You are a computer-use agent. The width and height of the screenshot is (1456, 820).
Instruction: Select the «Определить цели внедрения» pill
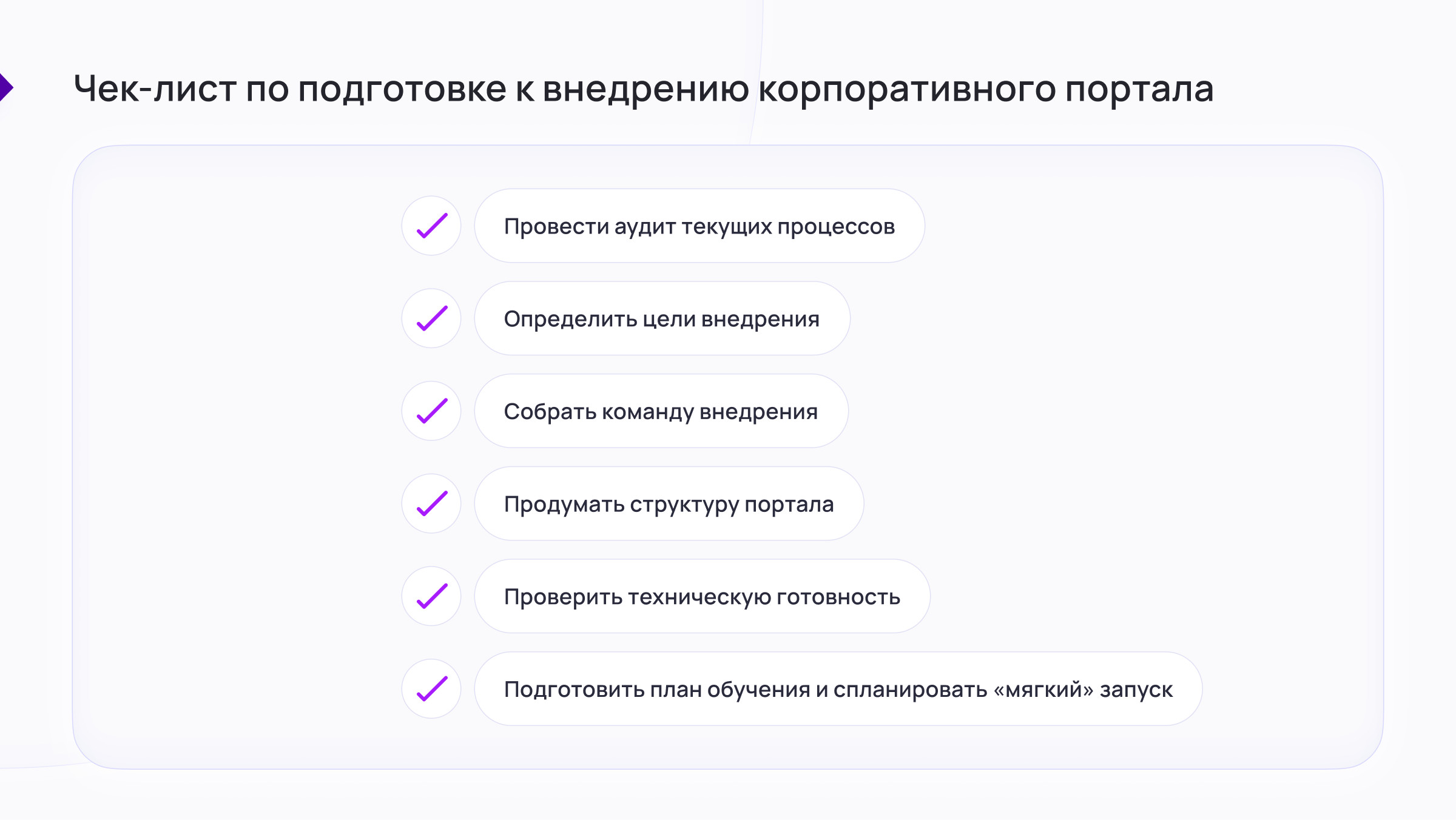pyautogui.click(x=661, y=319)
